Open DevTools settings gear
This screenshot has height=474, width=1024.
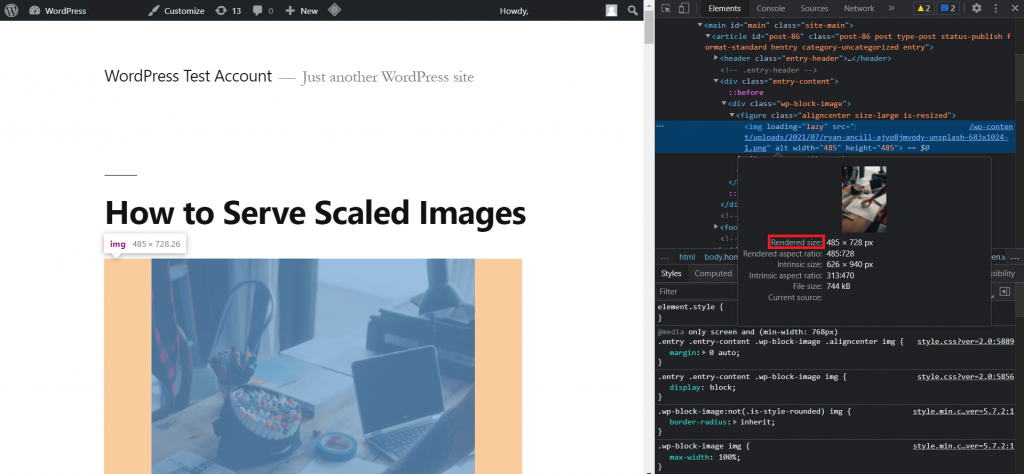pyautogui.click(x=977, y=8)
